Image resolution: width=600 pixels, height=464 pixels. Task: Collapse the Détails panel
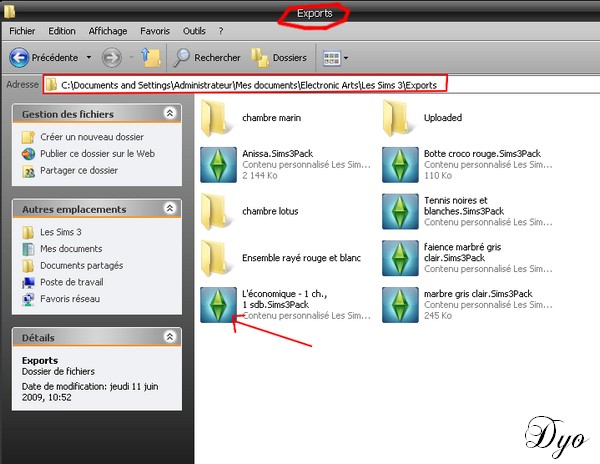(x=170, y=336)
